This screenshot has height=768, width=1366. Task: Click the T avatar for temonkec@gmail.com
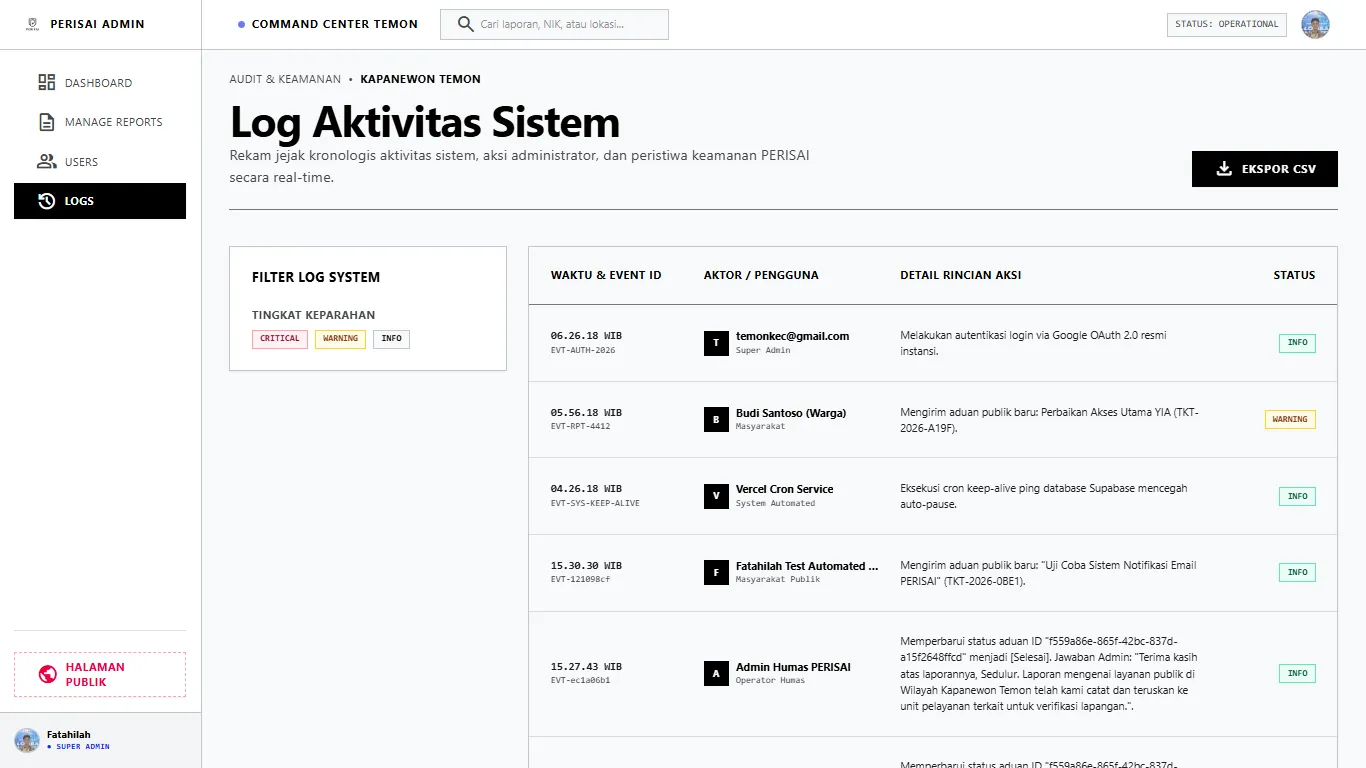tap(716, 343)
